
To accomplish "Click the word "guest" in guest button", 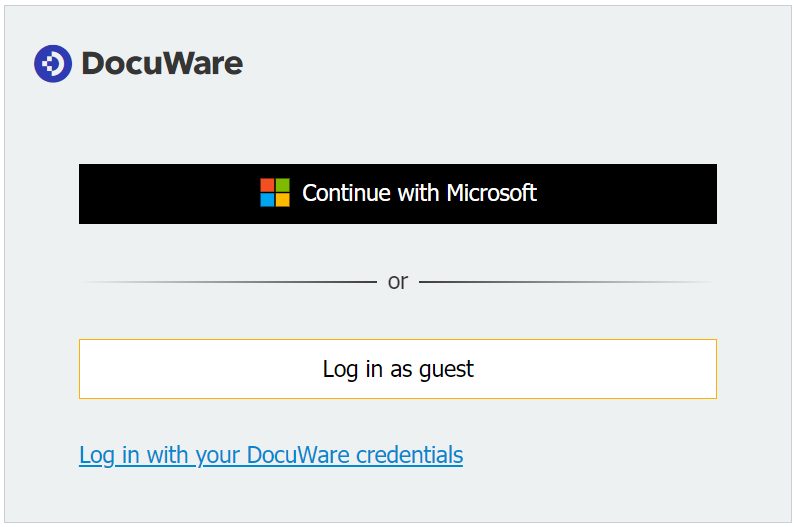I will pos(446,370).
